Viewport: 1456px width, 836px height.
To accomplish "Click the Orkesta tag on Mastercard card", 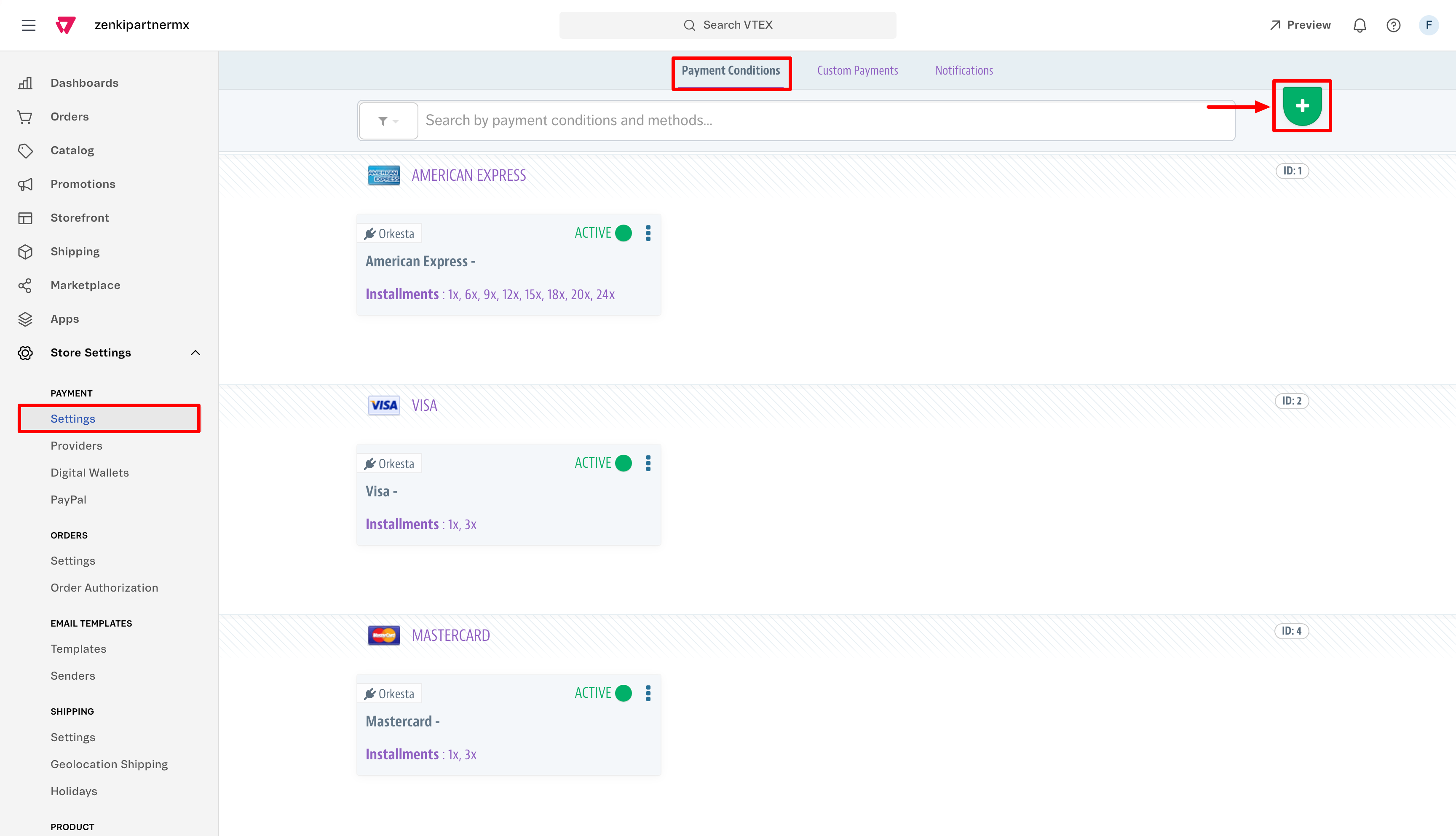I will 389,694.
